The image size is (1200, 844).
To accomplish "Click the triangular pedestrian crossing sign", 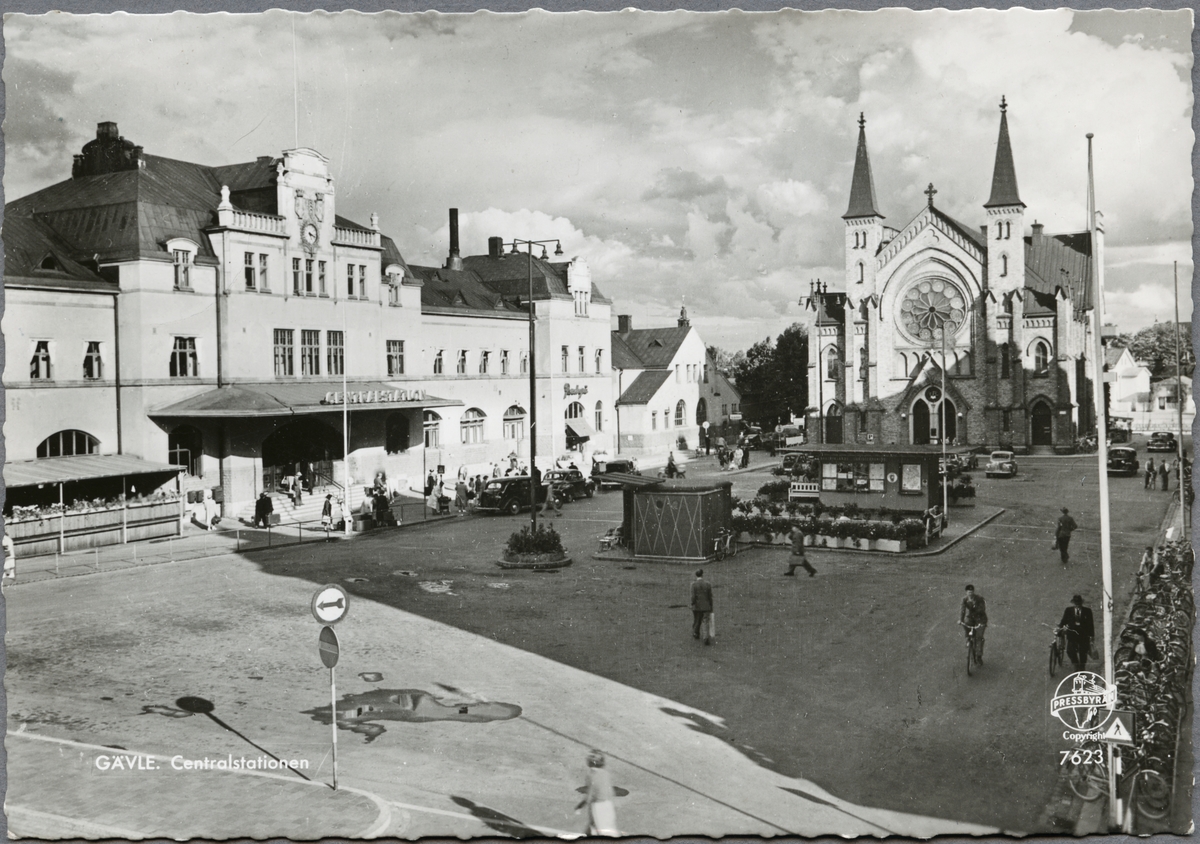I will pos(1117,729).
